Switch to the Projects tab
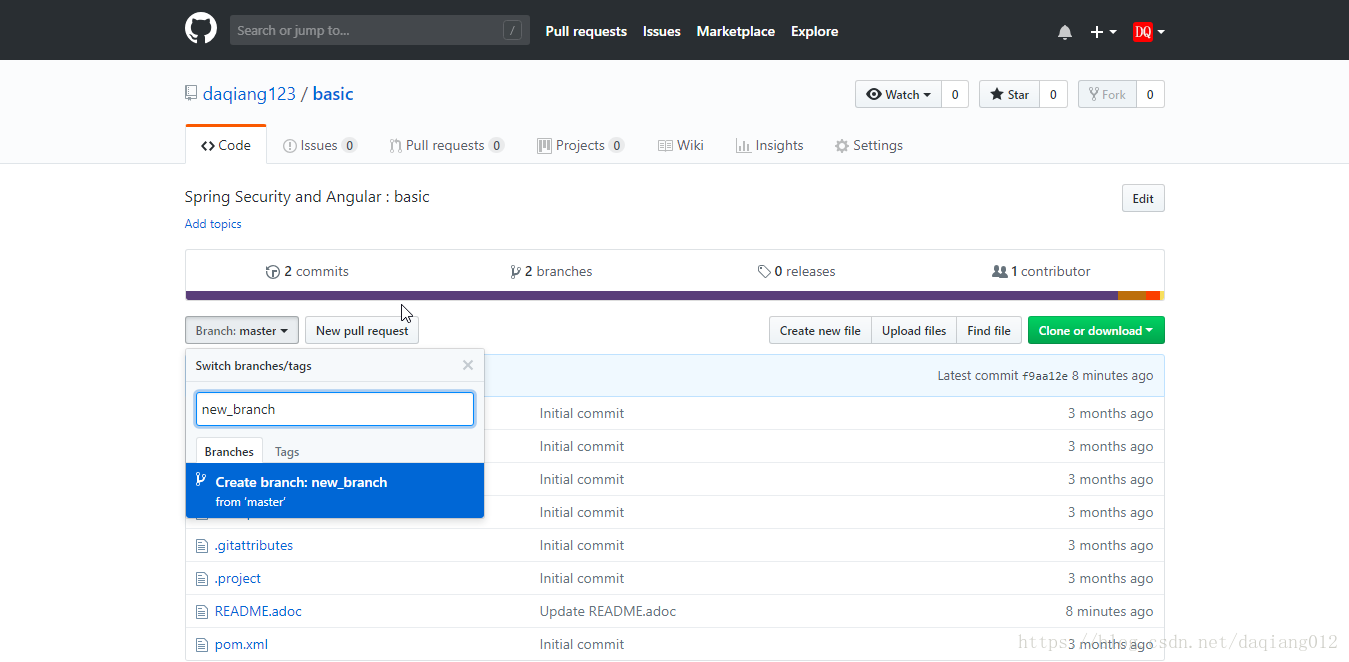 point(580,145)
